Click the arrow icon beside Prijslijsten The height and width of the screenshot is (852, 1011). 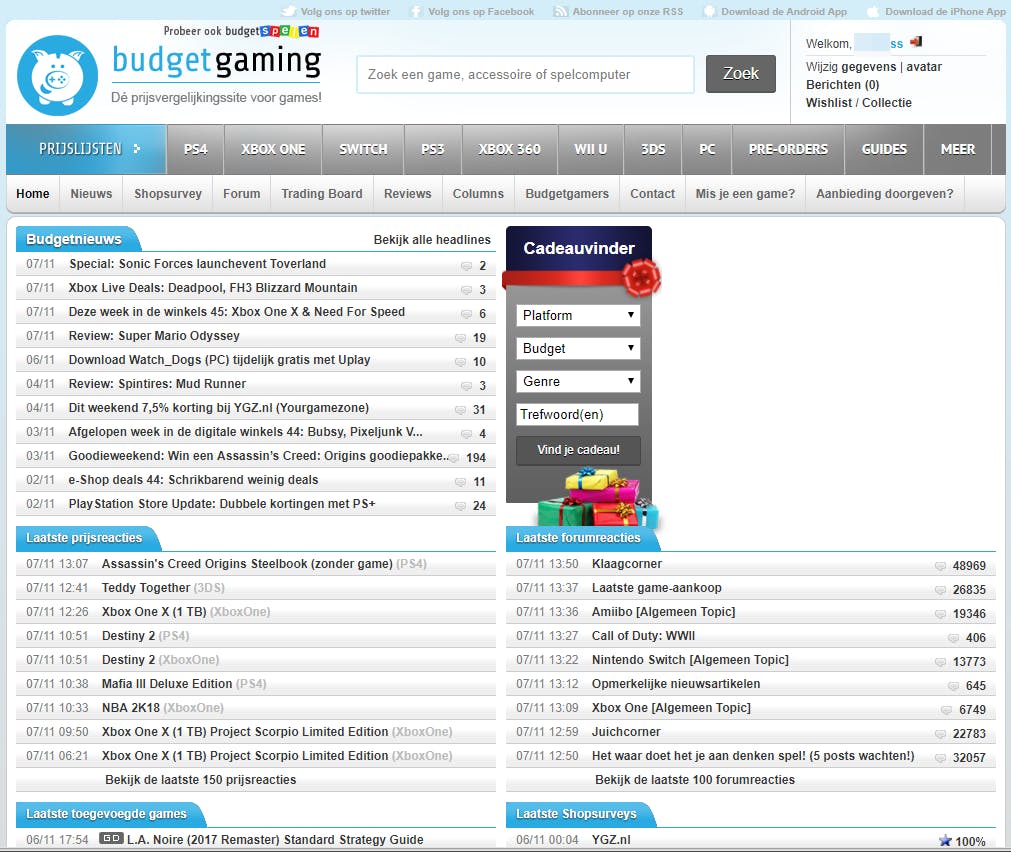pyautogui.click(x=137, y=149)
